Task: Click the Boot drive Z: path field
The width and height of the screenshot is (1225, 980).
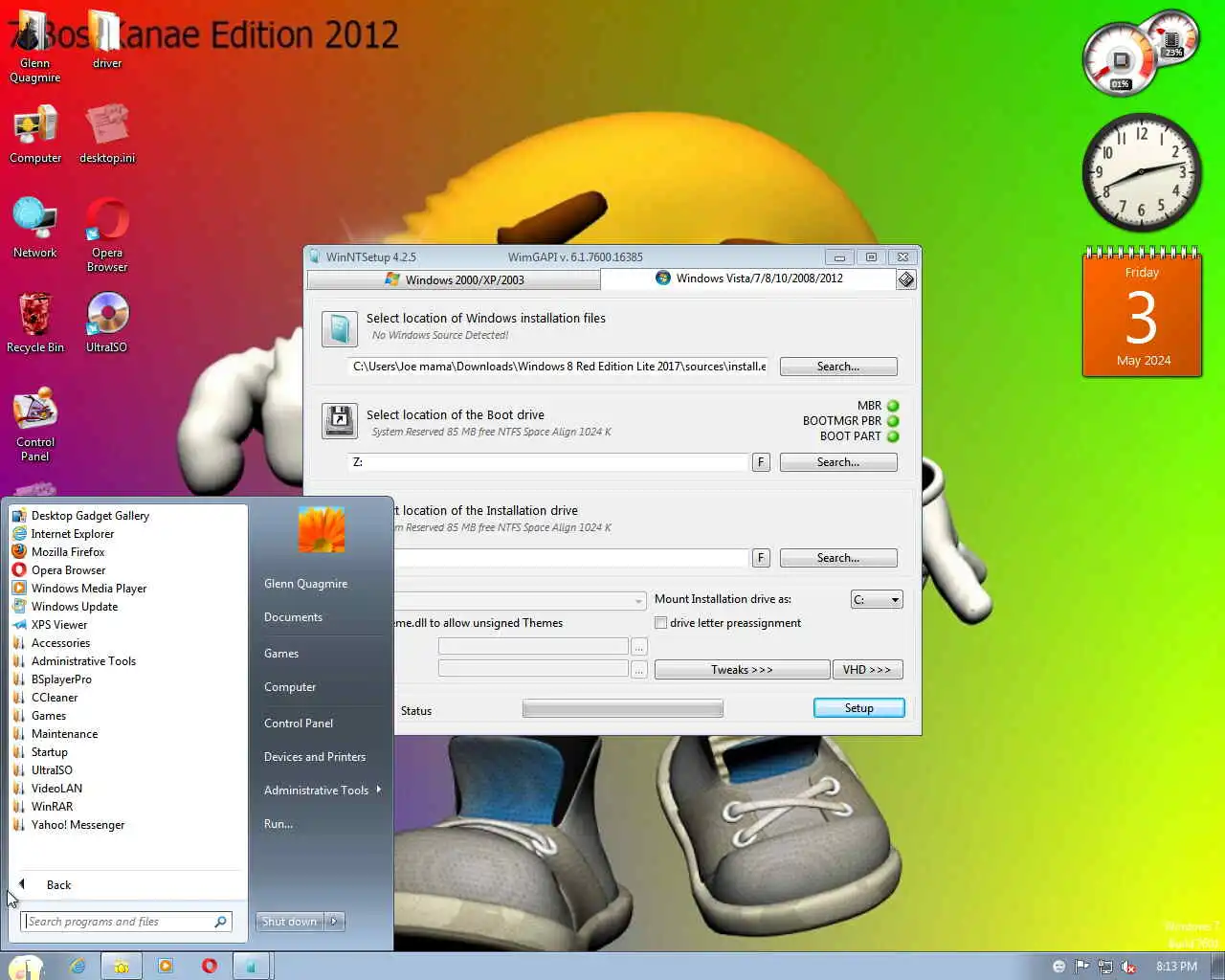Action: pos(548,462)
